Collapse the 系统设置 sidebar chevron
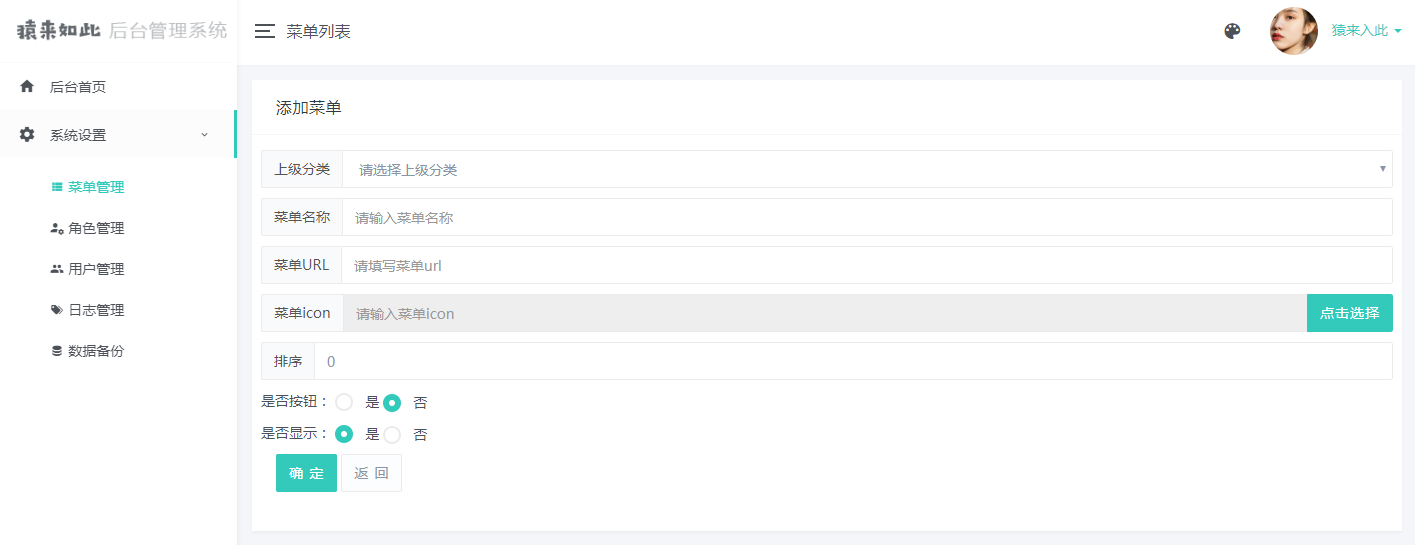 coord(204,135)
